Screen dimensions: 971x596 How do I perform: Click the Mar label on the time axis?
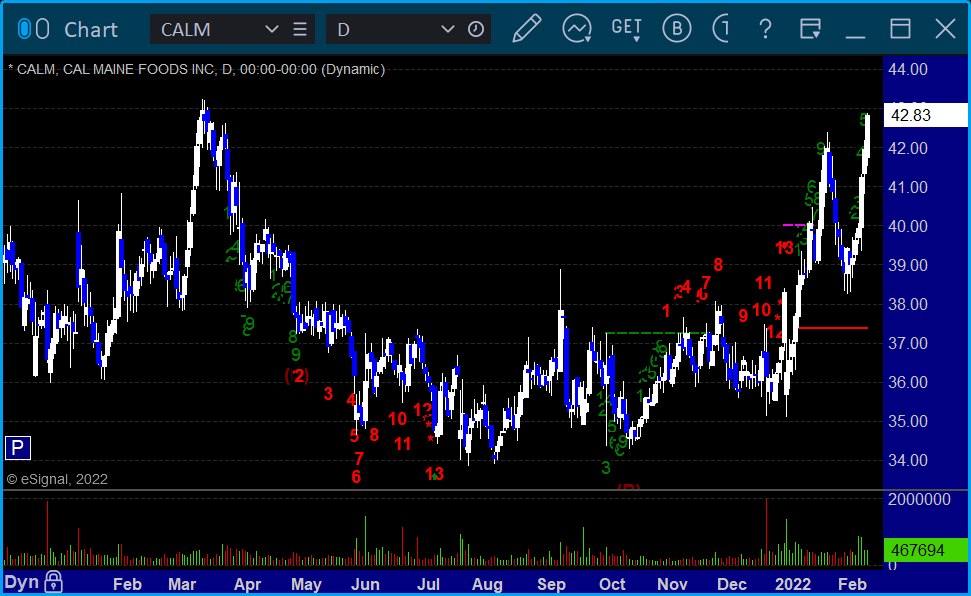coord(182,584)
